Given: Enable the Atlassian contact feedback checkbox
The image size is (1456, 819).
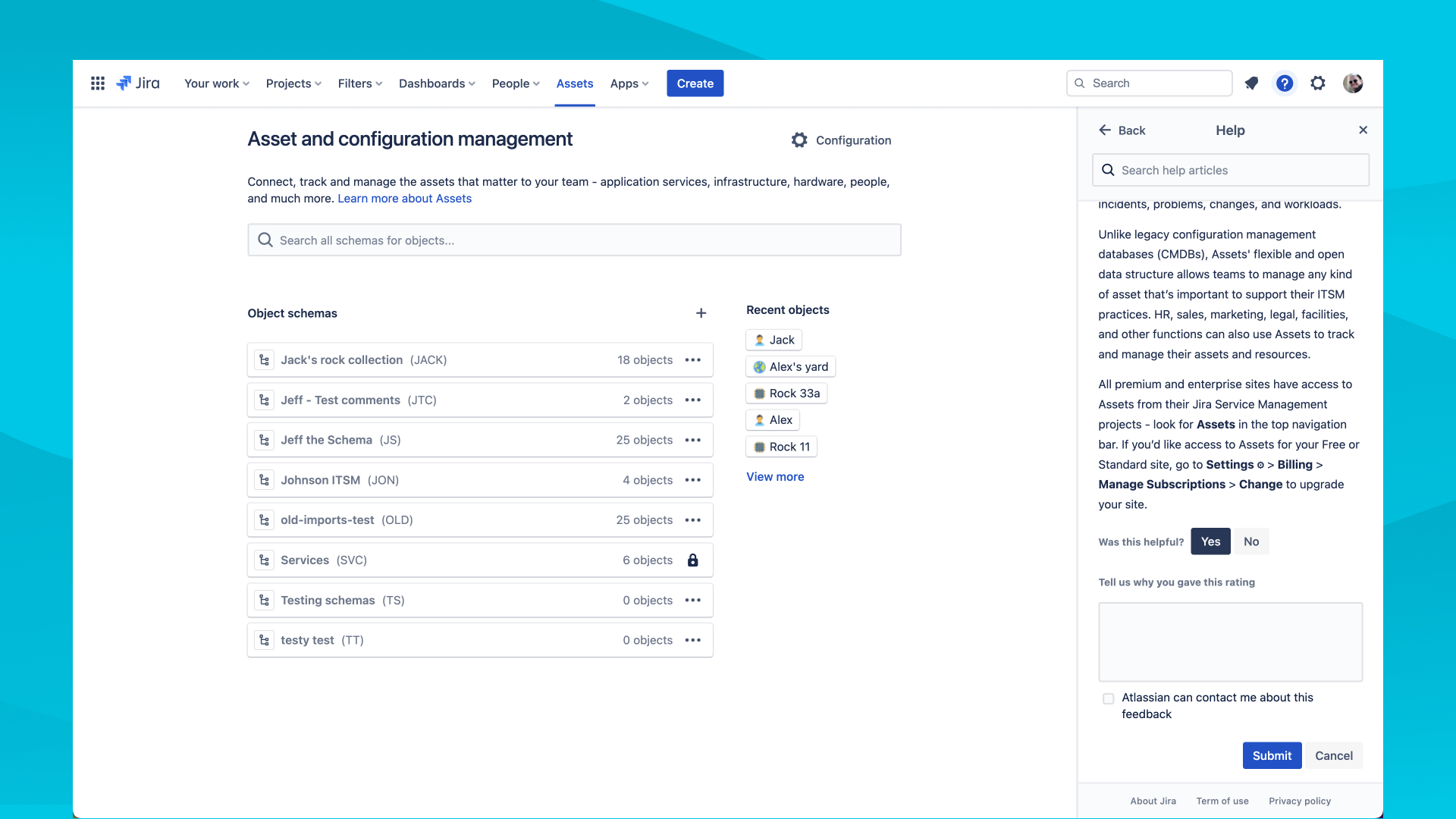Looking at the screenshot, I should [x=1109, y=698].
